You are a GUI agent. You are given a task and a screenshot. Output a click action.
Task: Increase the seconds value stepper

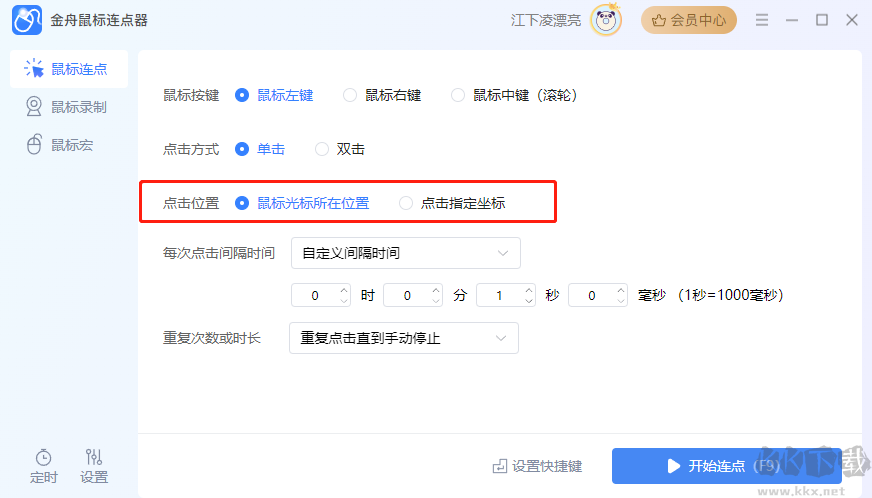click(x=529, y=289)
